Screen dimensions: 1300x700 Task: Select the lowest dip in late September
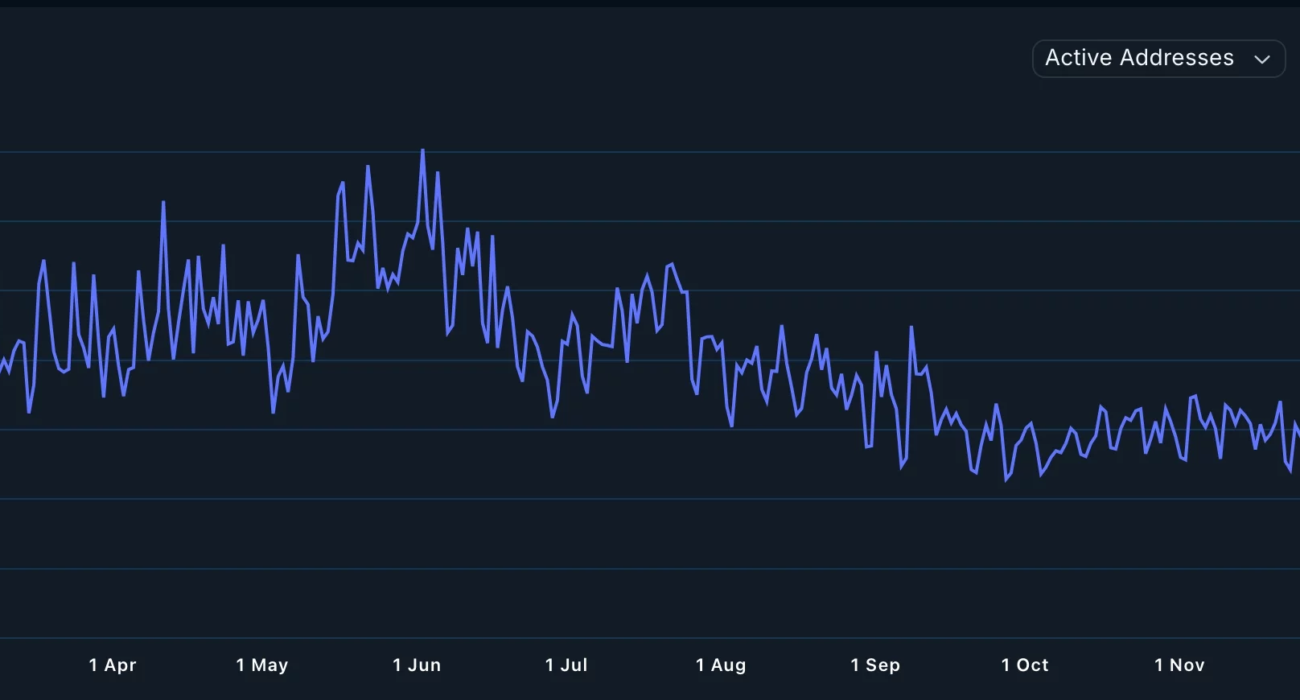pyautogui.click(x=1006, y=480)
